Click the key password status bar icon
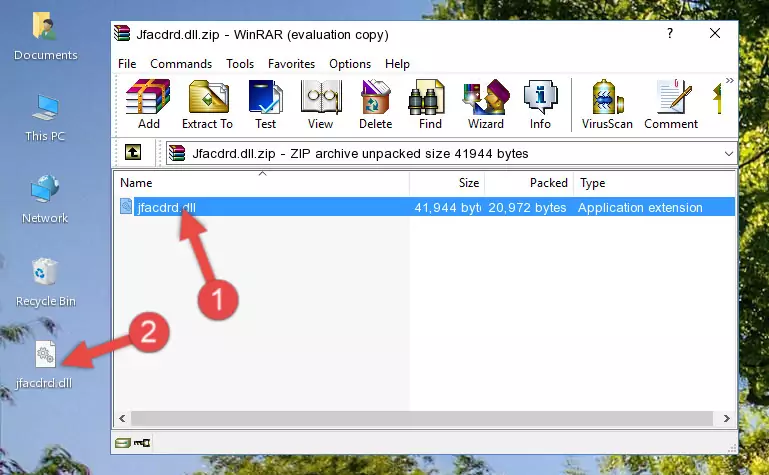This screenshot has width=769, height=475. 142,443
